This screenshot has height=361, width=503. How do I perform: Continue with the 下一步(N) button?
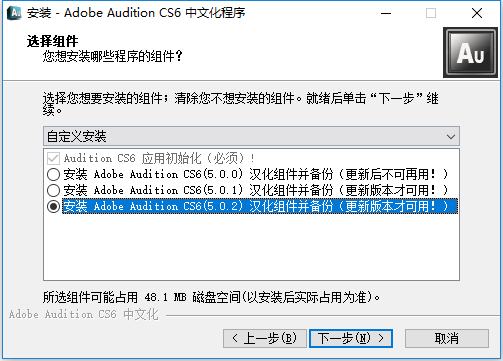(x=351, y=339)
